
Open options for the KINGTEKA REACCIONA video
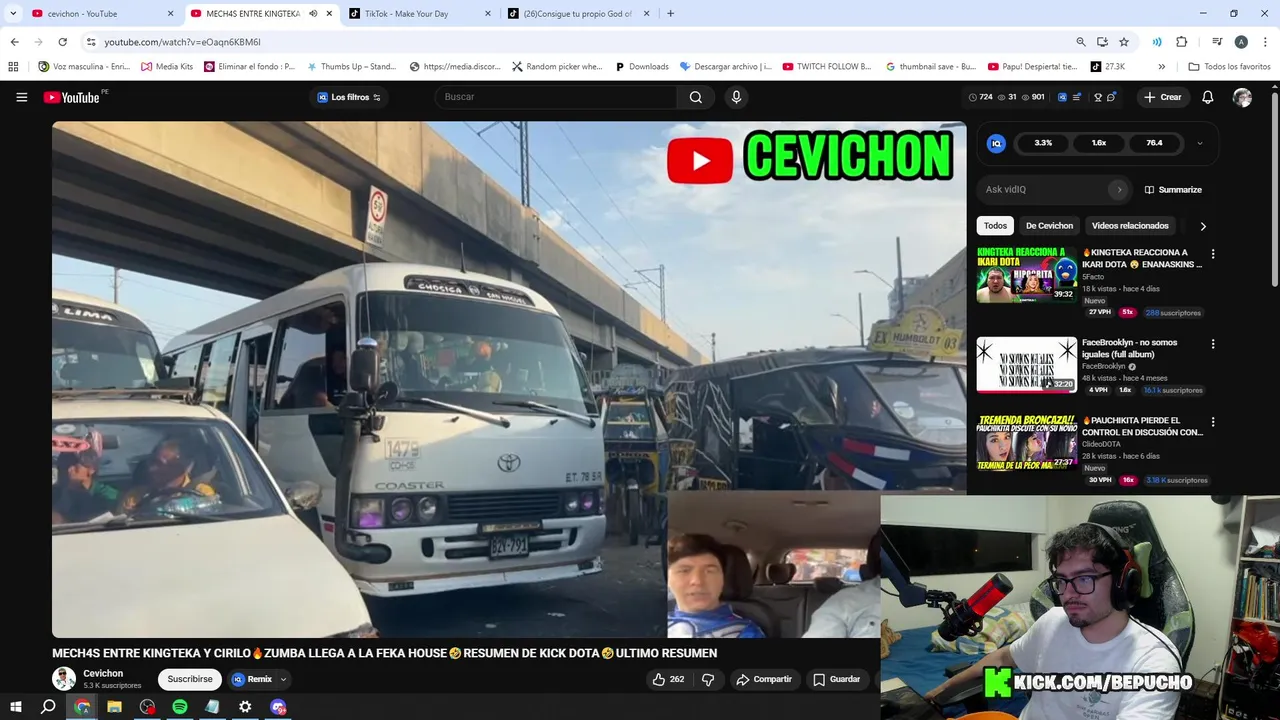[1213, 254]
